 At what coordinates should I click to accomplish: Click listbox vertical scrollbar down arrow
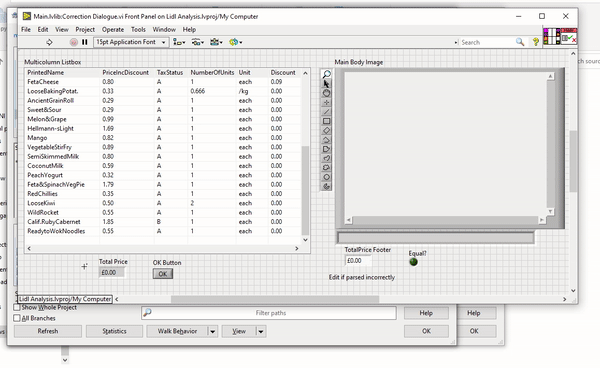click(305, 240)
